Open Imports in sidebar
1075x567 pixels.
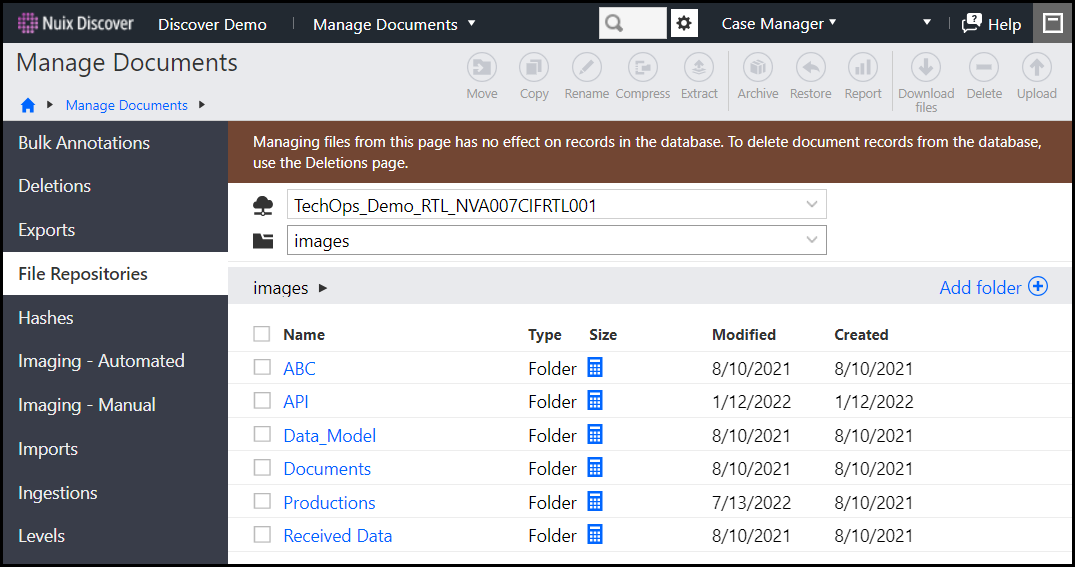tap(115, 448)
